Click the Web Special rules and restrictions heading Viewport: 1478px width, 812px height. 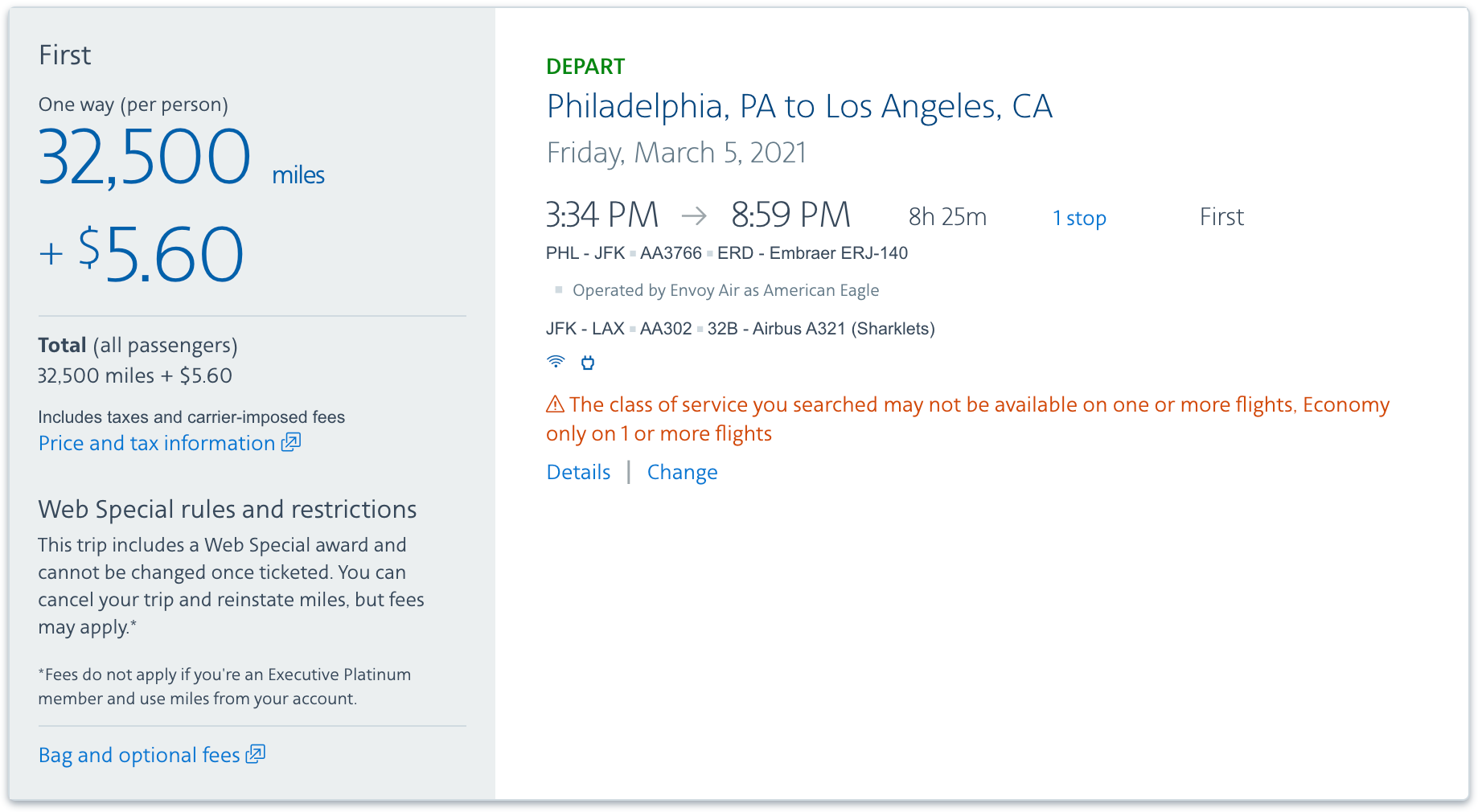(227, 509)
